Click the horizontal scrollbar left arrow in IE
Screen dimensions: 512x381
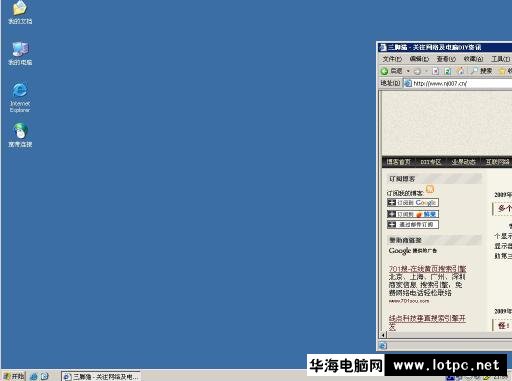383,335
